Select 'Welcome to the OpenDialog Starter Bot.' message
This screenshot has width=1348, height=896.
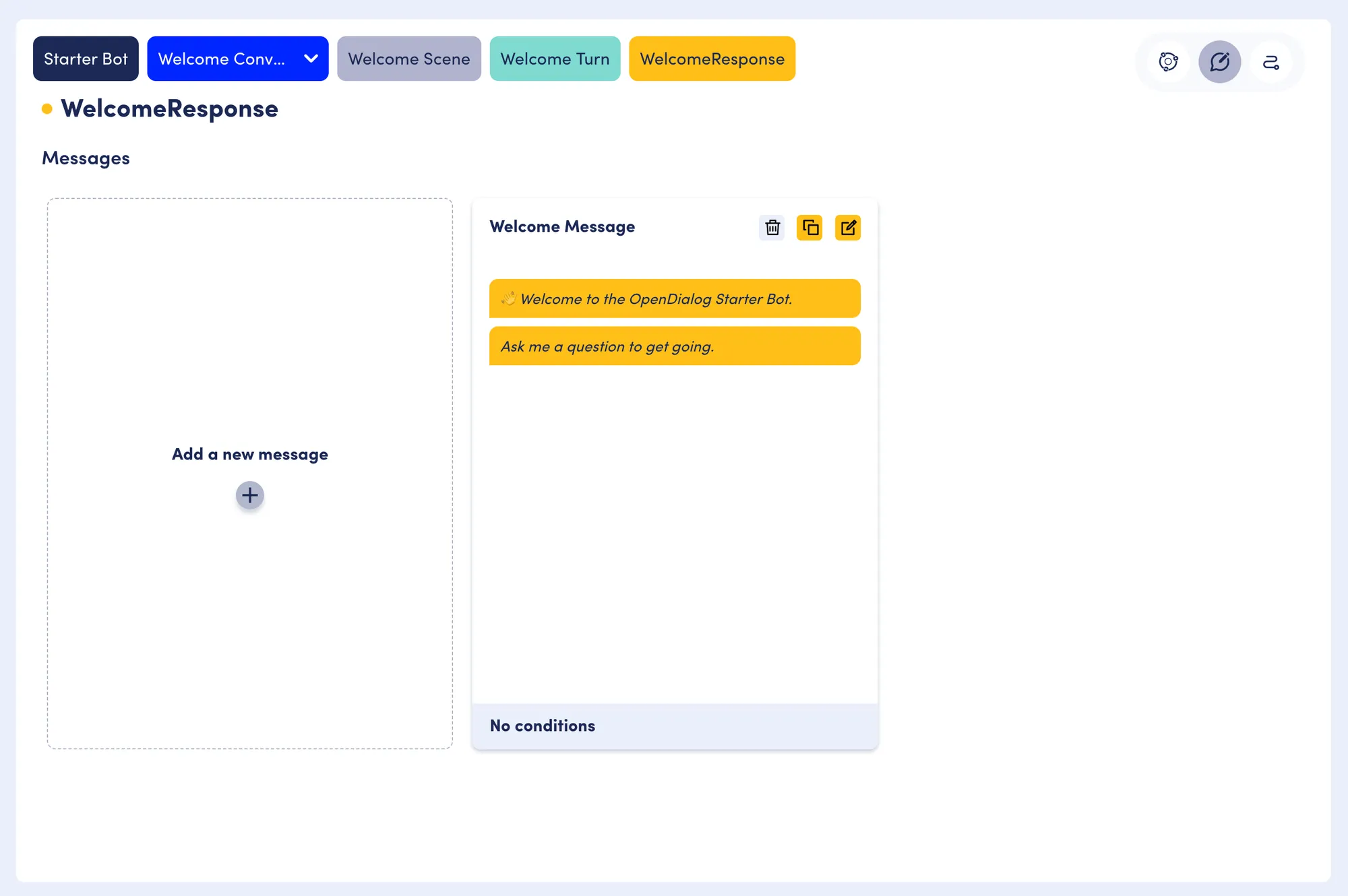click(x=675, y=298)
